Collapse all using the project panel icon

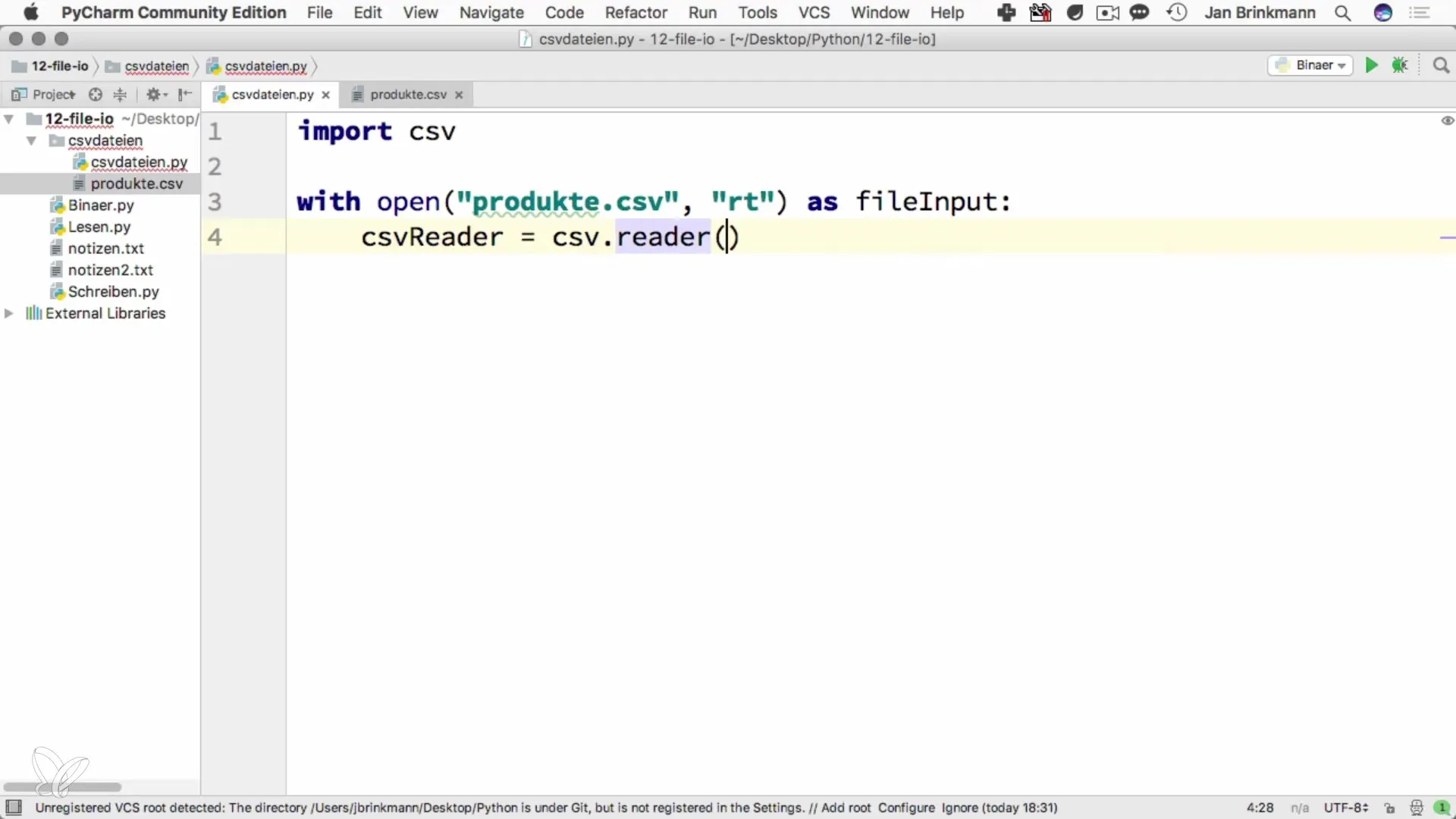(120, 94)
